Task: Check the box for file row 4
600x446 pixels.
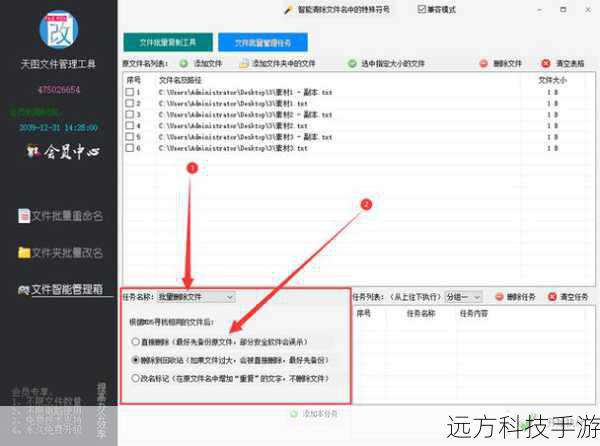Action: (x=130, y=125)
